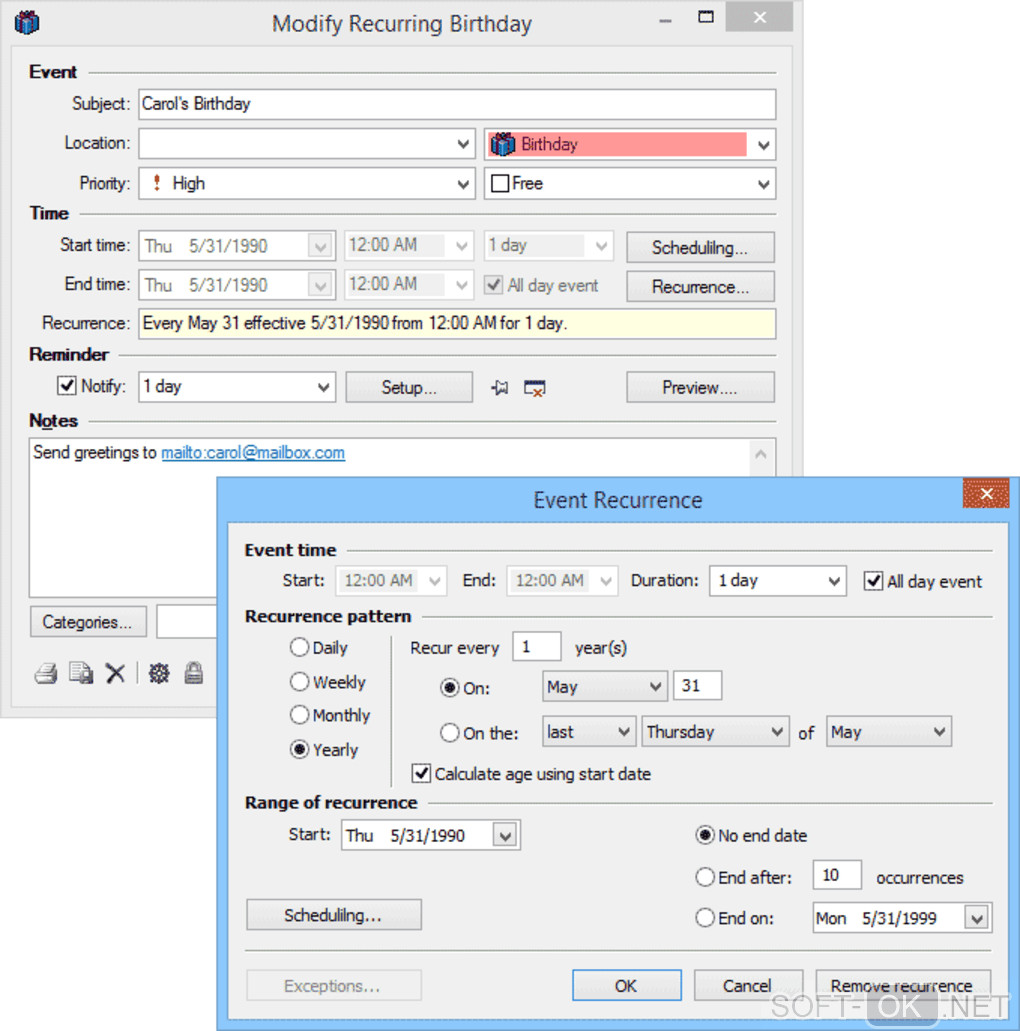Click the Notes scrollbar up arrow

(762, 454)
